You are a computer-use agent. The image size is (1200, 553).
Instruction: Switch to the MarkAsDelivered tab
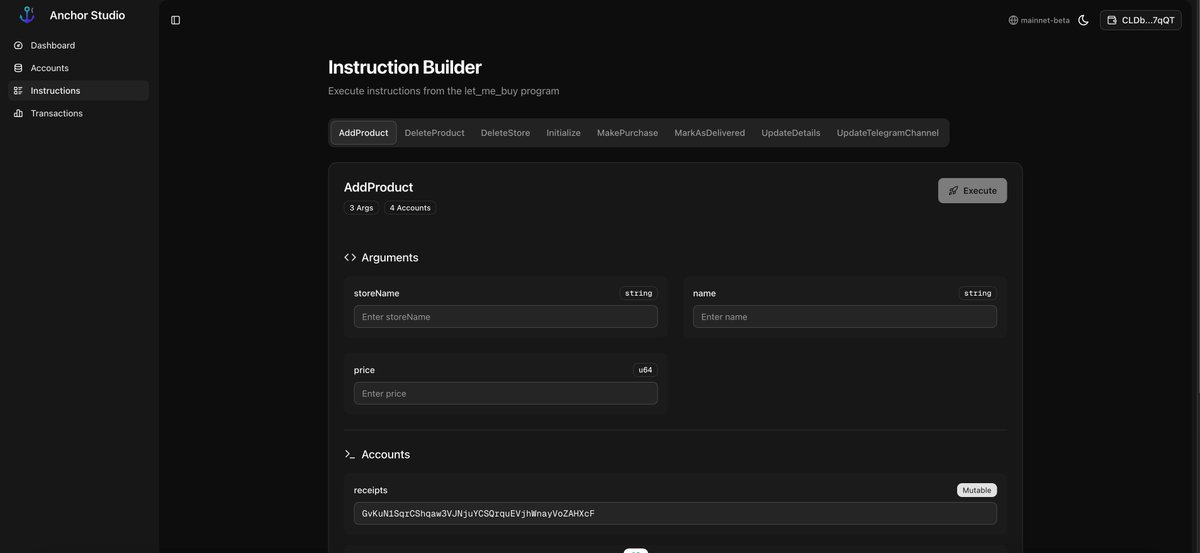pyautogui.click(x=710, y=133)
